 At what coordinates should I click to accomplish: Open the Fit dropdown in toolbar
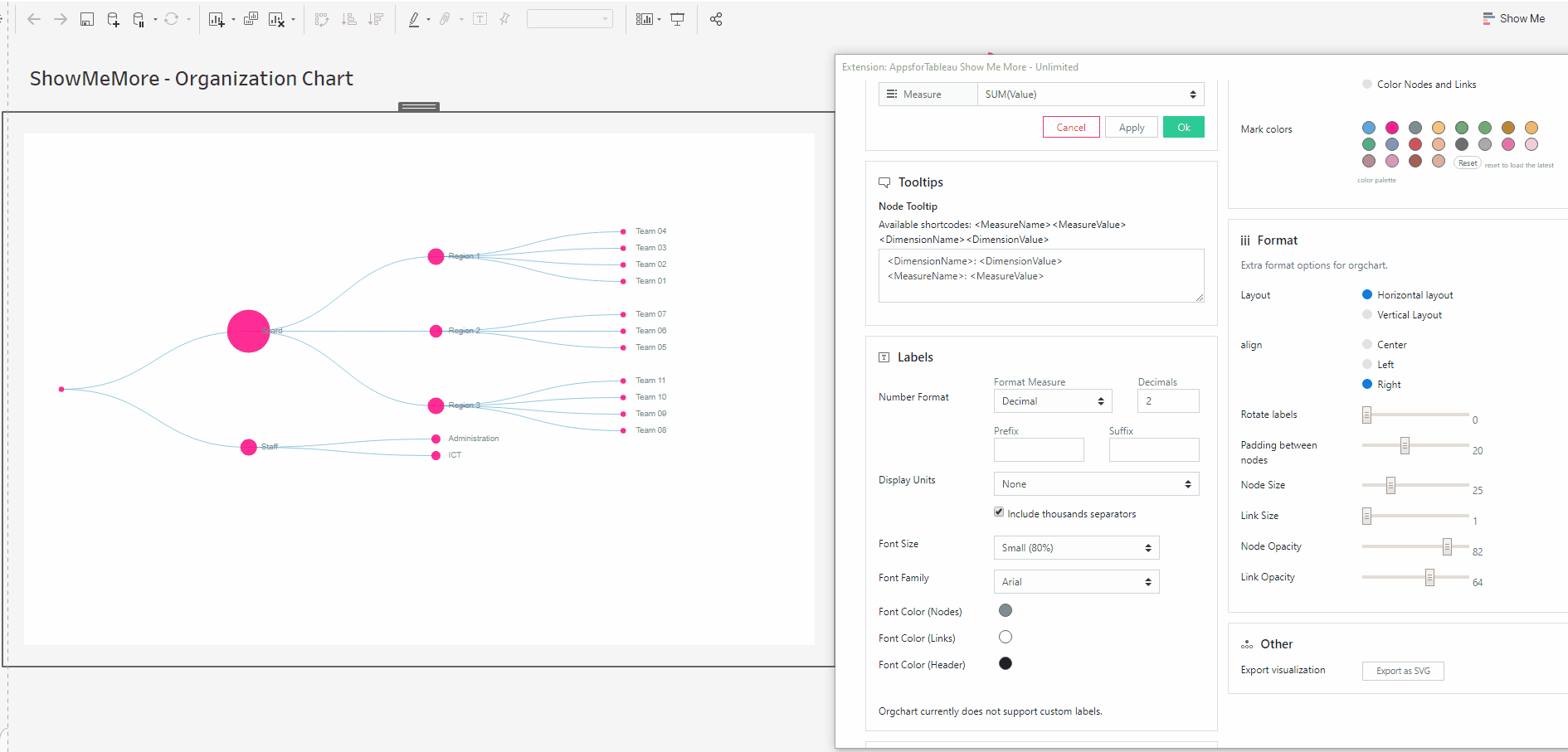[x=570, y=19]
